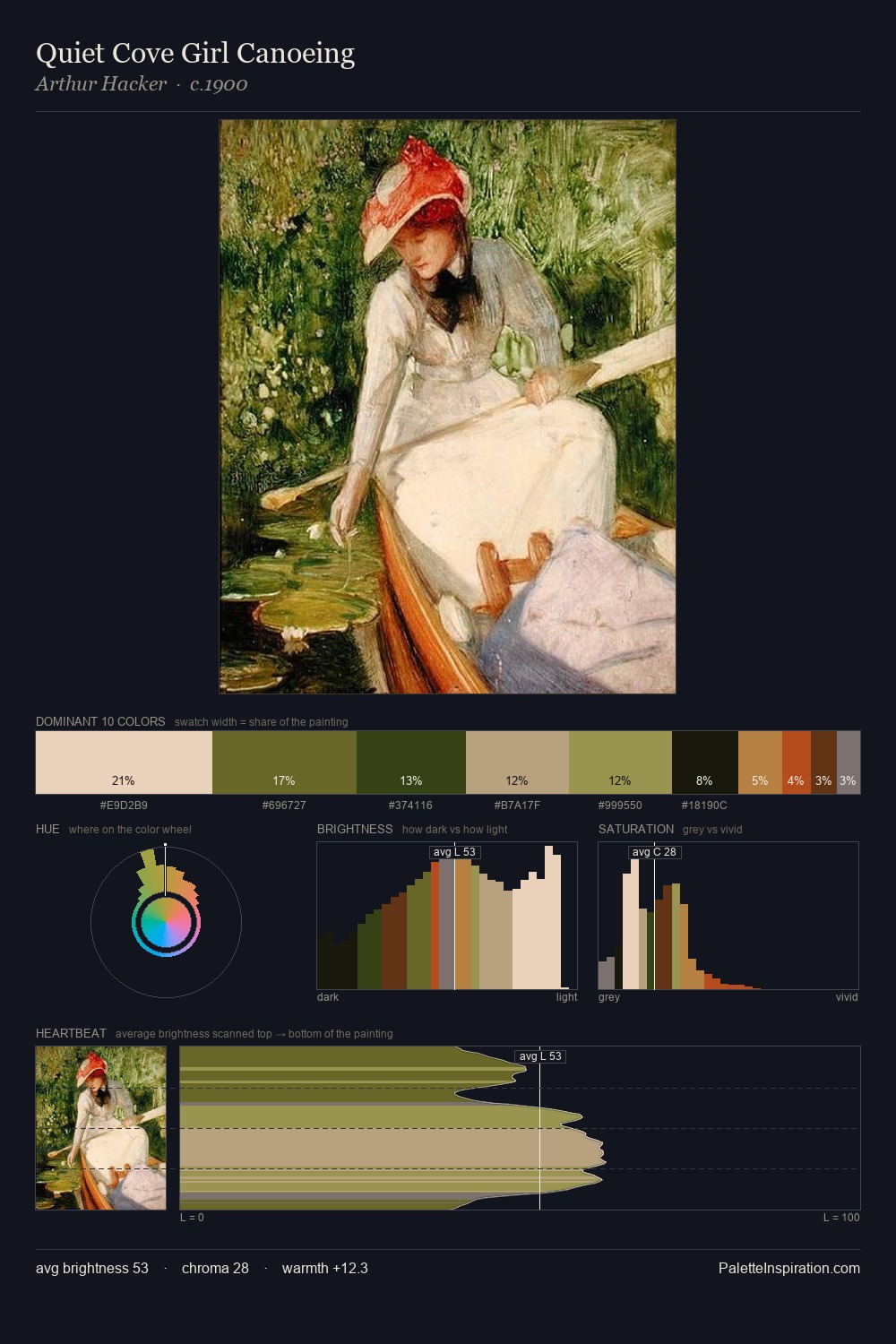Select the 12% light olive swatch #999550

tap(620, 762)
